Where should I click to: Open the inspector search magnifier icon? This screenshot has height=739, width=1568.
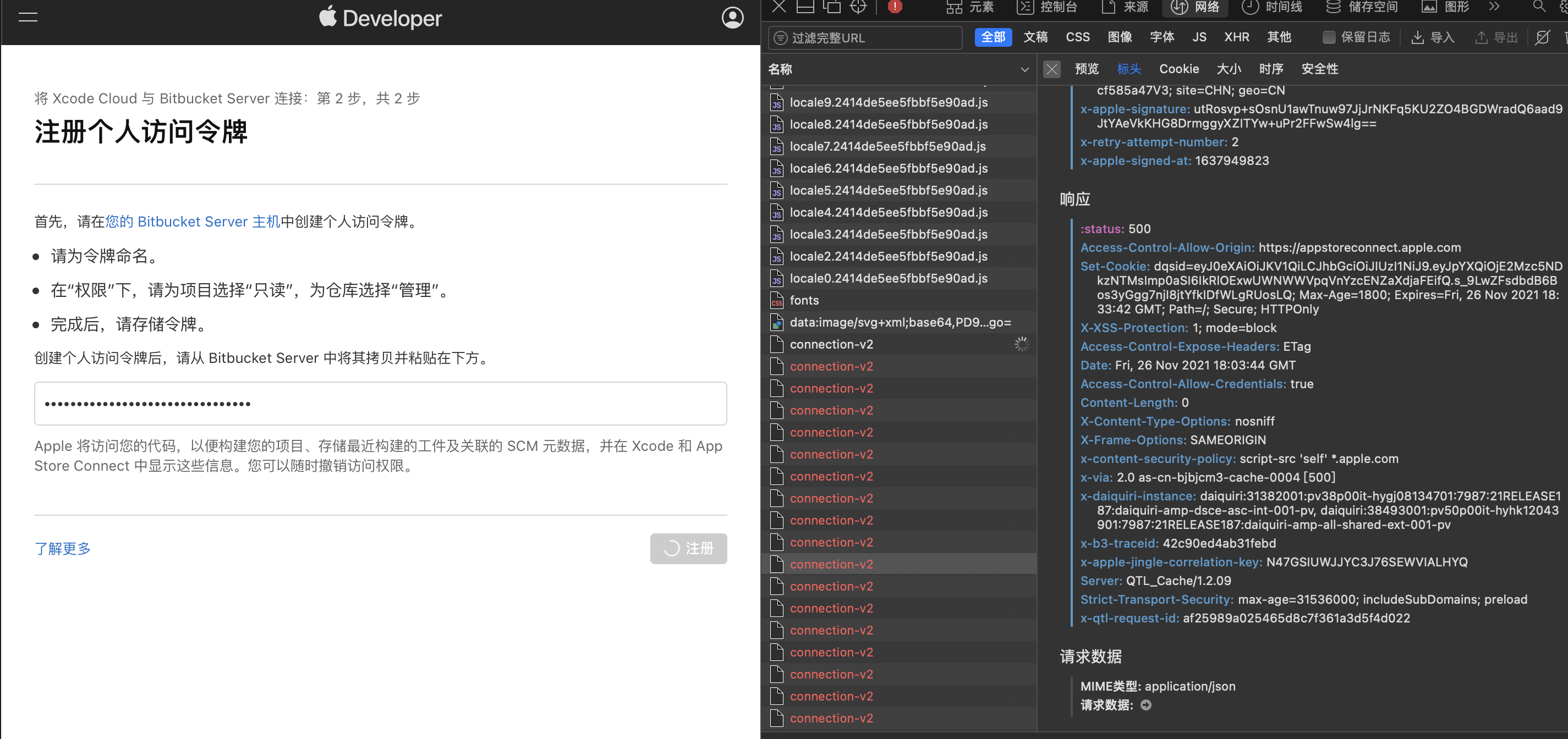click(x=1539, y=7)
